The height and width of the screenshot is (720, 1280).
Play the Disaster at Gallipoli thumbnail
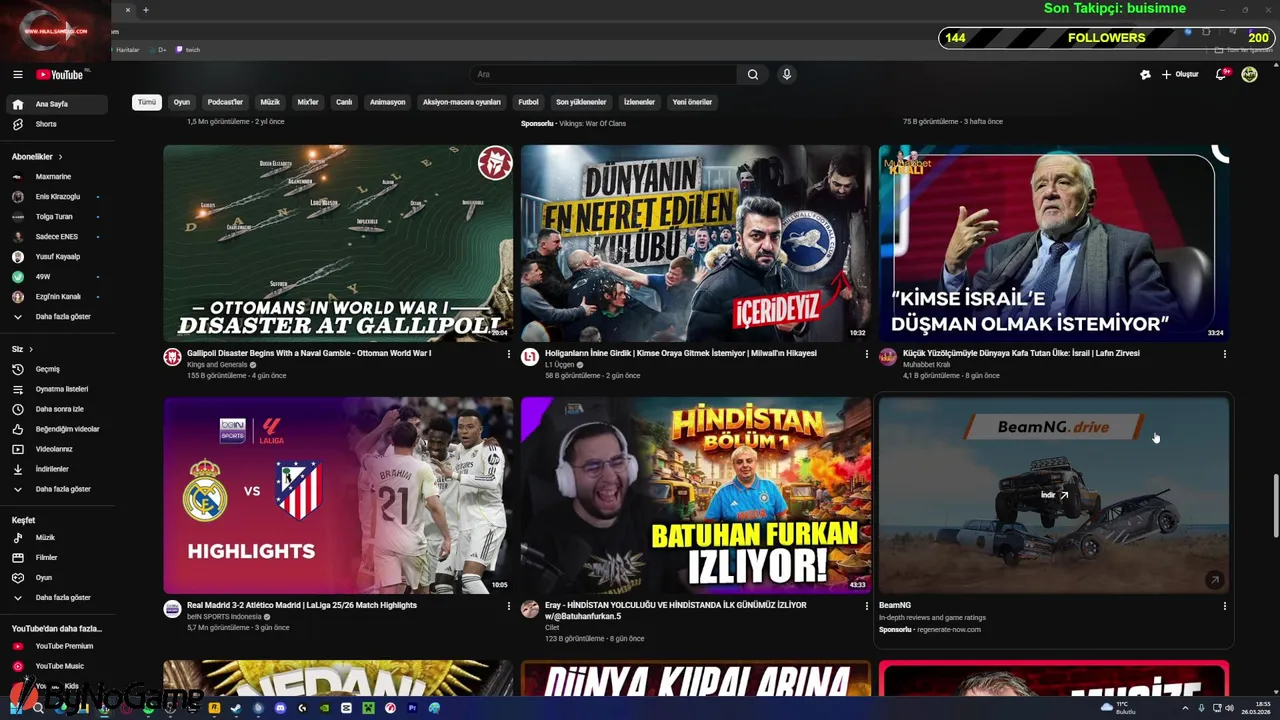tap(338, 243)
